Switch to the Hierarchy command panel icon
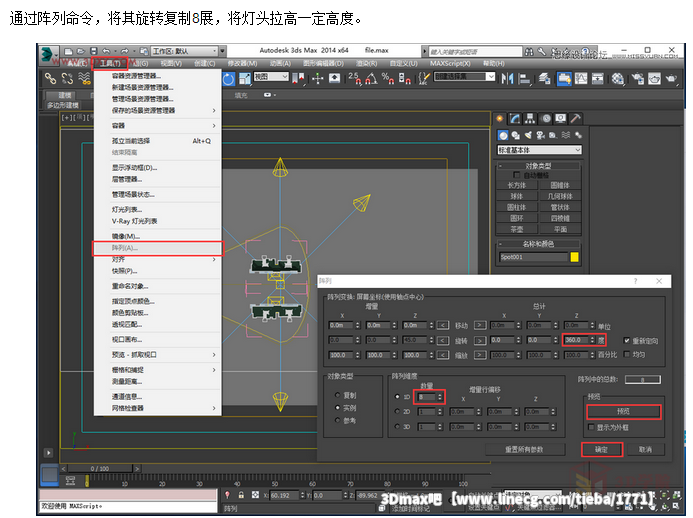The height and width of the screenshot is (518, 693). coord(529,118)
